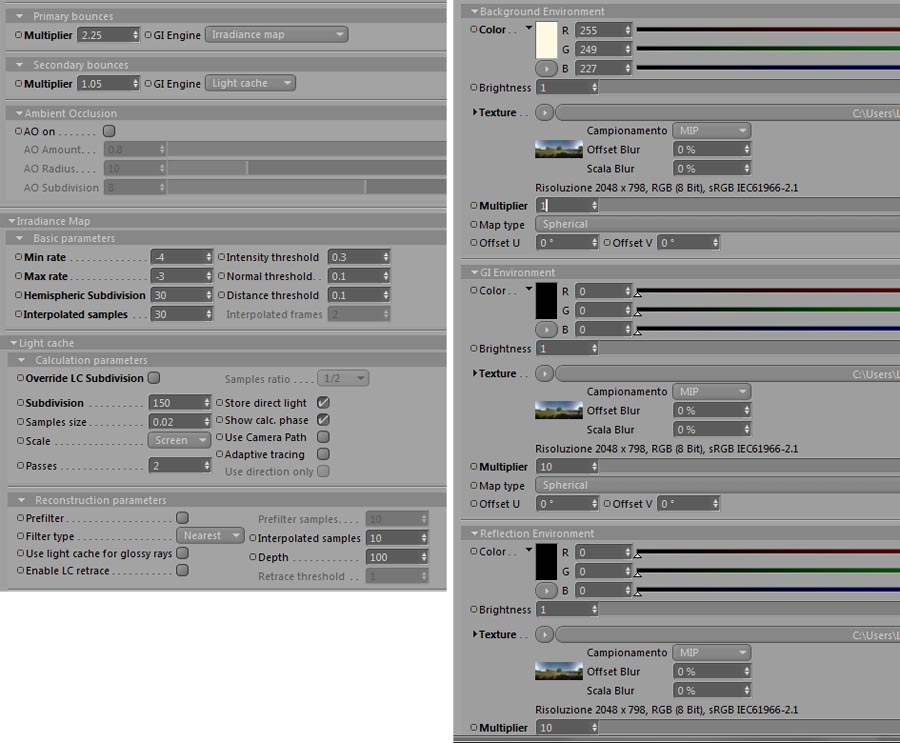
Task: Click GI Environment black color swatch
Action: [x=546, y=301]
